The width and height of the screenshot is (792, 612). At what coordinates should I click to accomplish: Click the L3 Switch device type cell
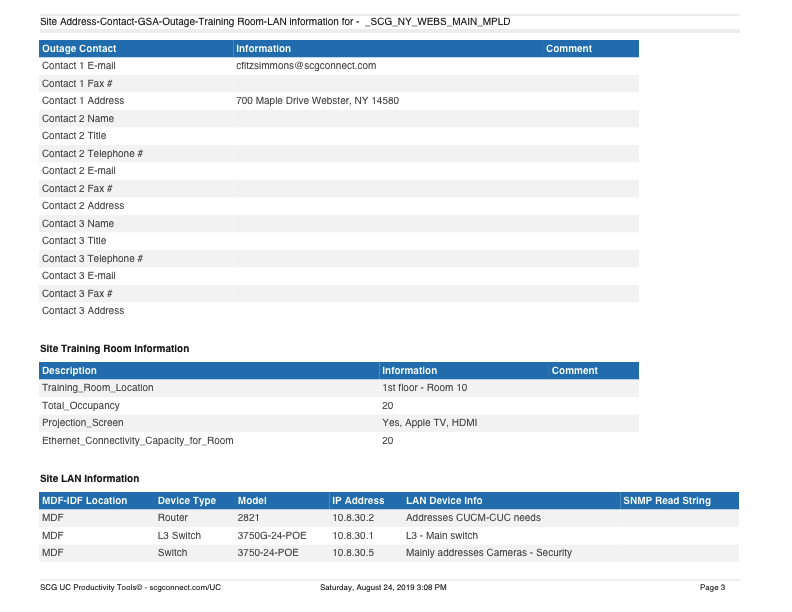pyautogui.click(x=179, y=536)
